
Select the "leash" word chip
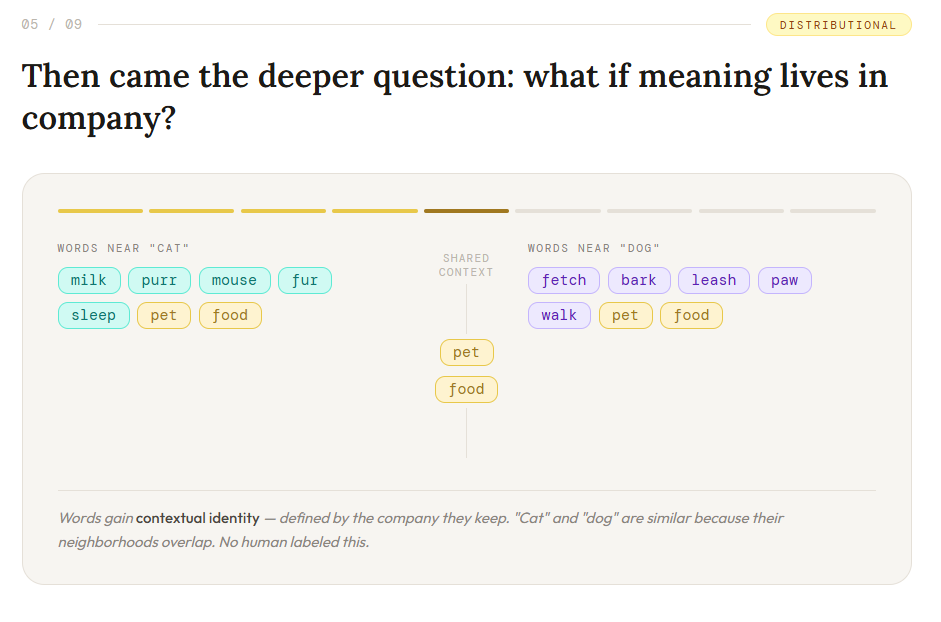point(714,280)
